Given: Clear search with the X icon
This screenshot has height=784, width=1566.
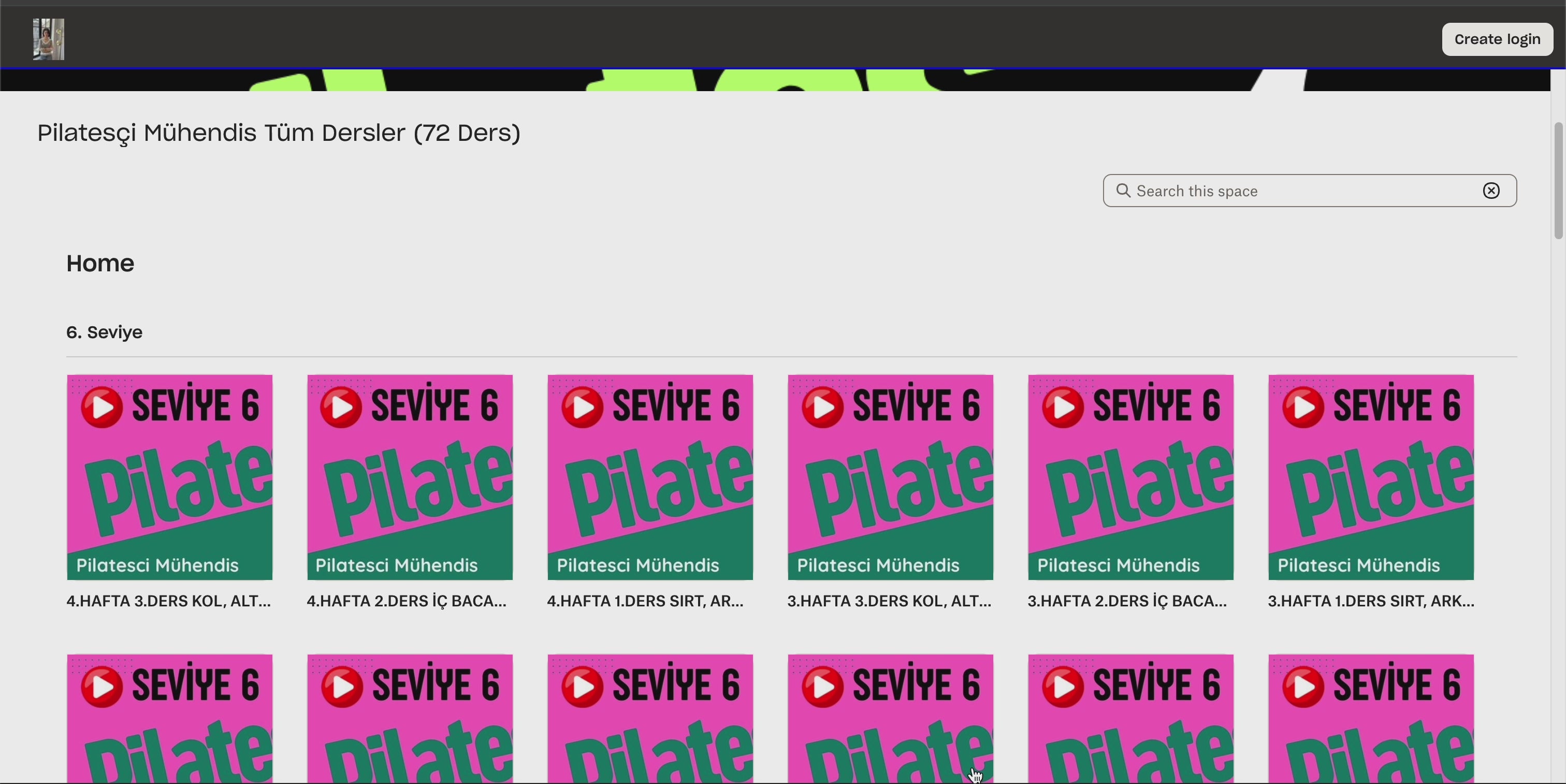Looking at the screenshot, I should (x=1490, y=191).
